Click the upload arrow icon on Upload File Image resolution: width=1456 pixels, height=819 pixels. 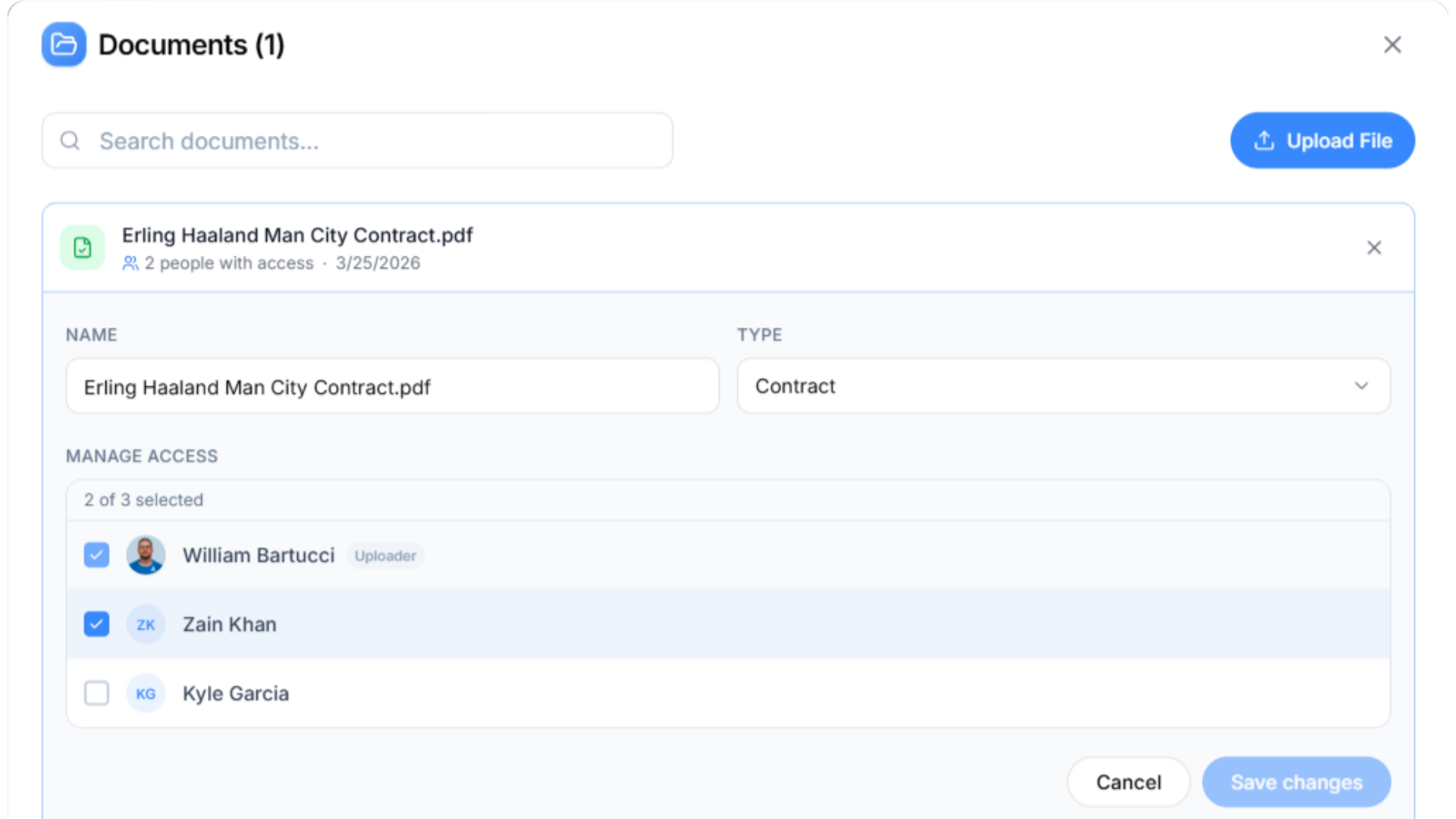tap(1264, 140)
